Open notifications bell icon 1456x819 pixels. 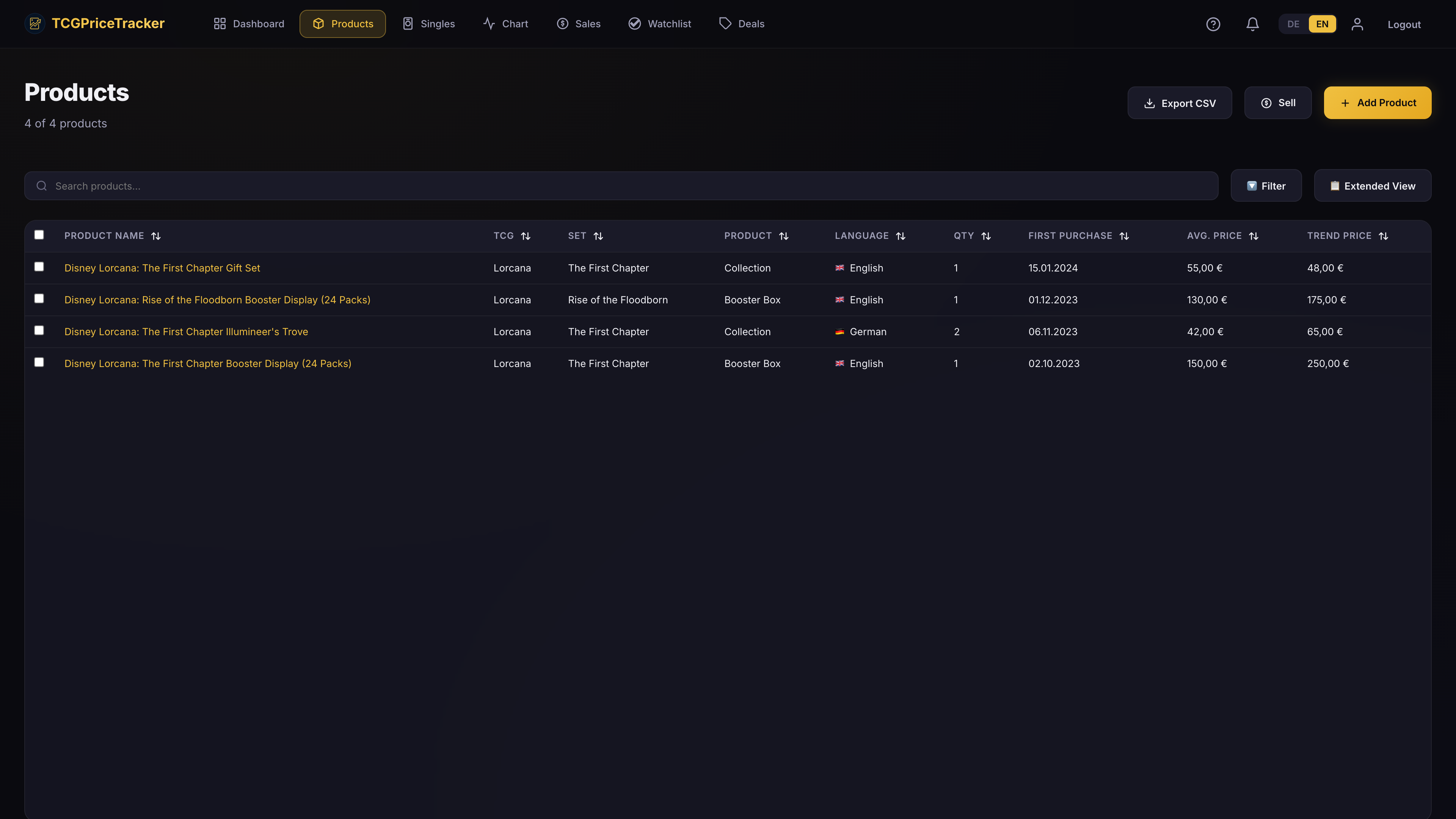point(1252,24)
